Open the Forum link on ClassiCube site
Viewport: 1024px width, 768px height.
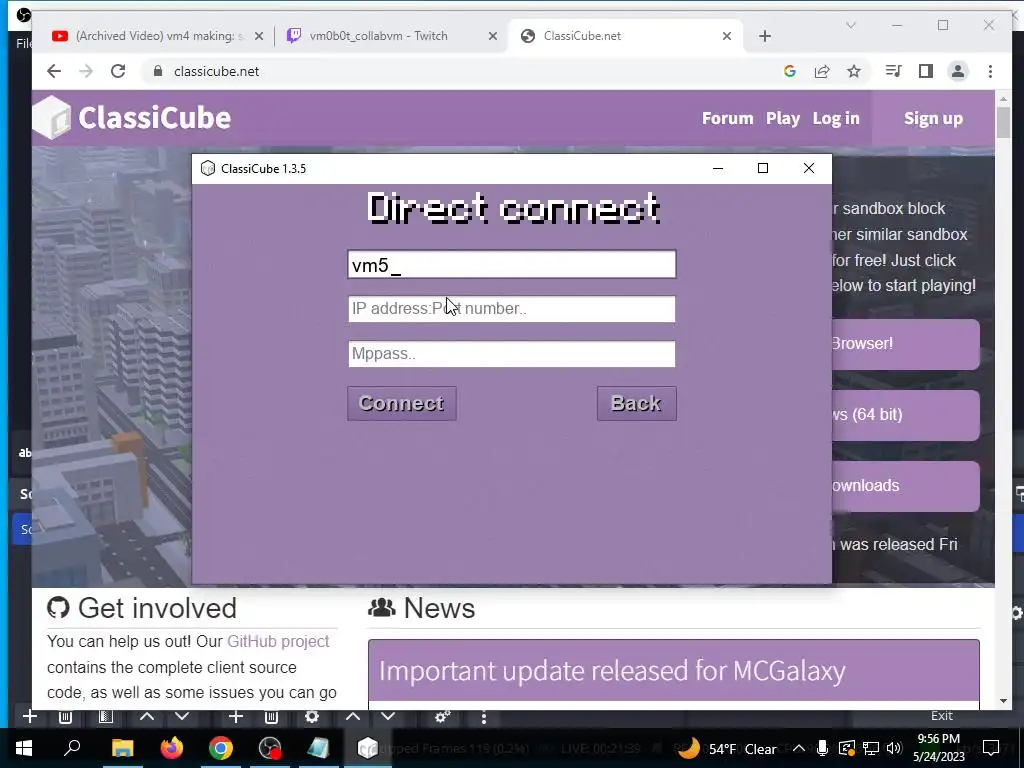point(728,118)
